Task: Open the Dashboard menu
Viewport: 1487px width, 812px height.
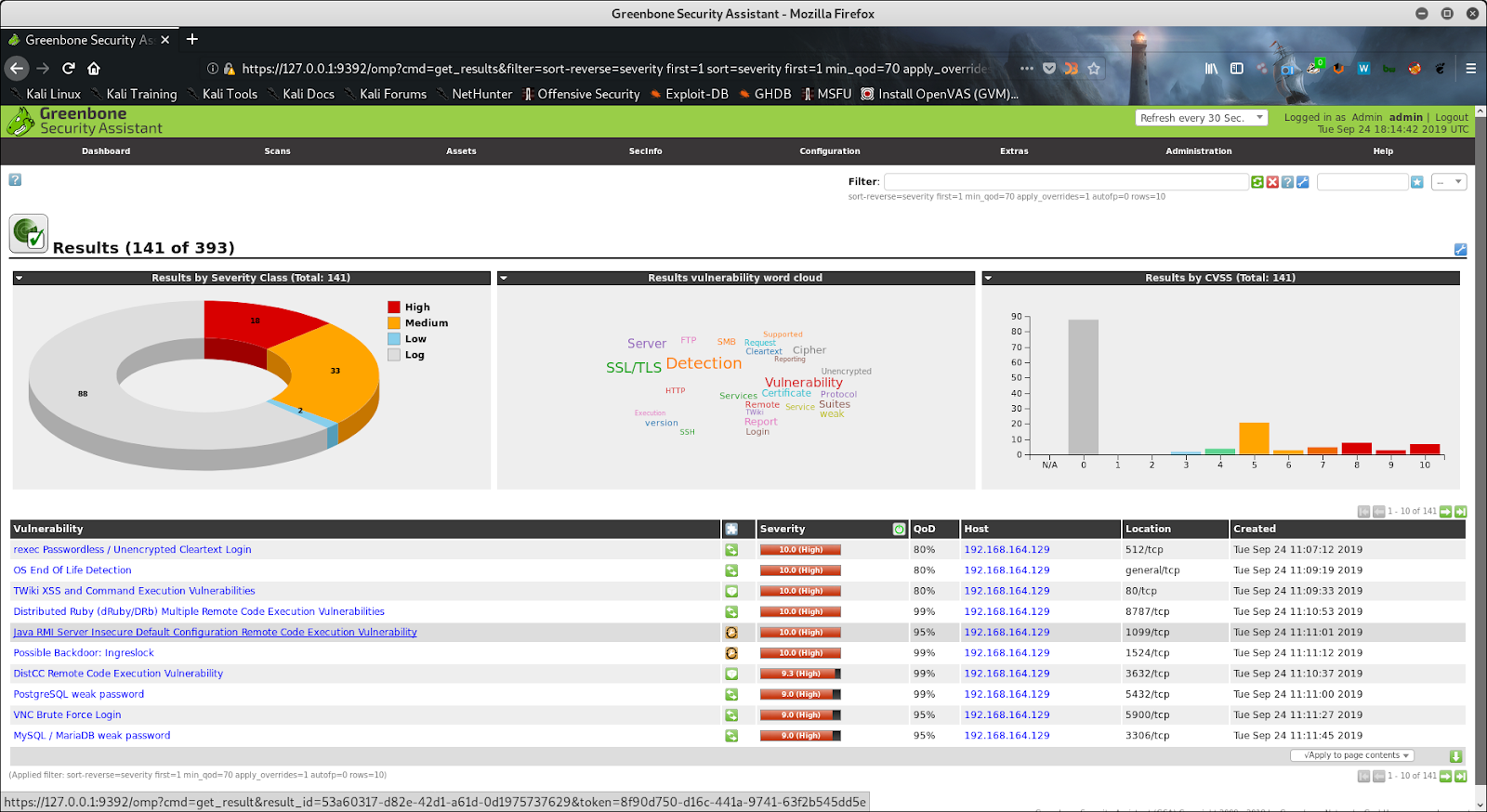Action: [106, 151]
